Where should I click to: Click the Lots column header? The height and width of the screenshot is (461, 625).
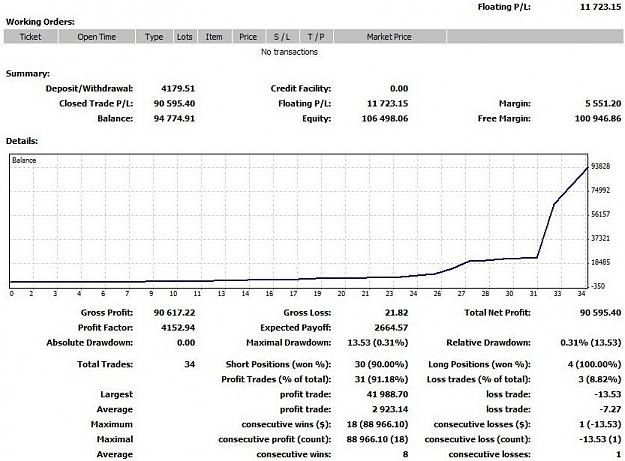click(185, 37)
